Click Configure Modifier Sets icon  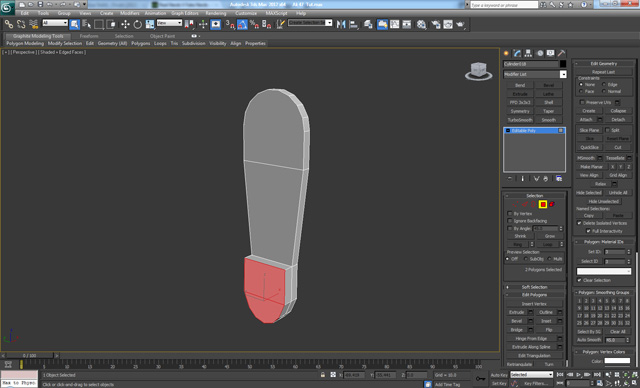point(559,179)
